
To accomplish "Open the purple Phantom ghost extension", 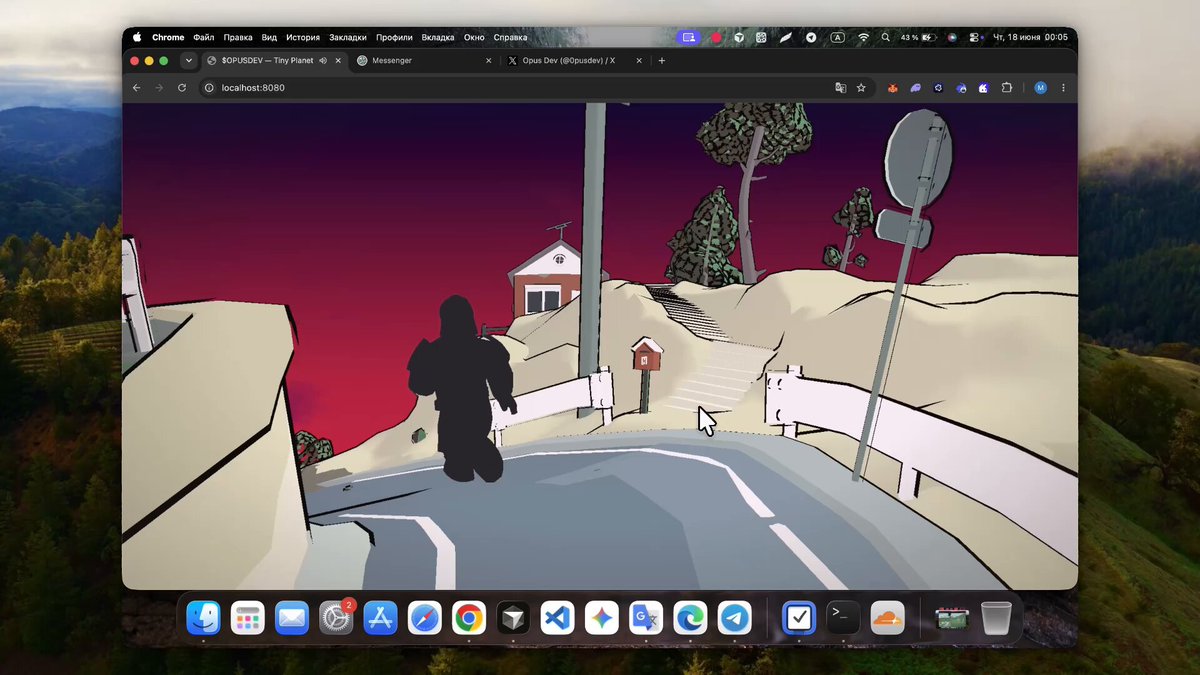I will 915,88.
